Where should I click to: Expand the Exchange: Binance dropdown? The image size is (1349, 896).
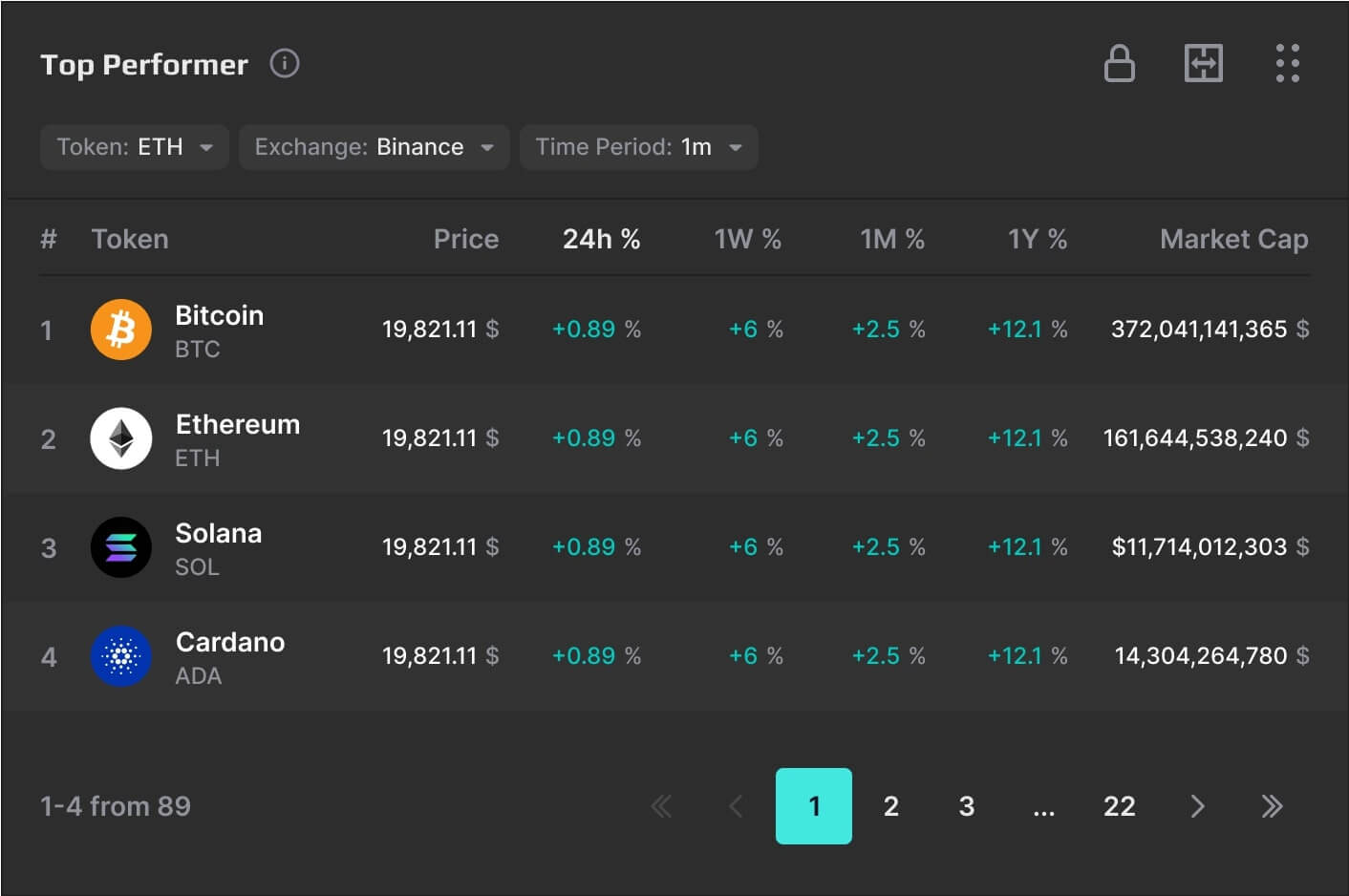[x=374, y=147]
